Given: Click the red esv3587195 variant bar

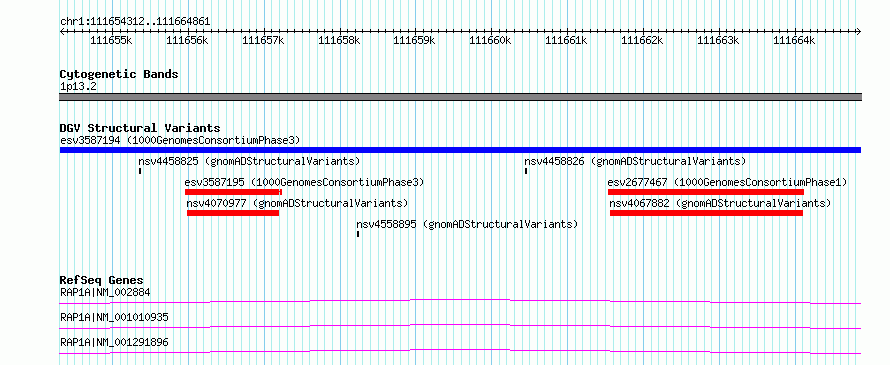Looking at the screenshot, I should point(233,192).
